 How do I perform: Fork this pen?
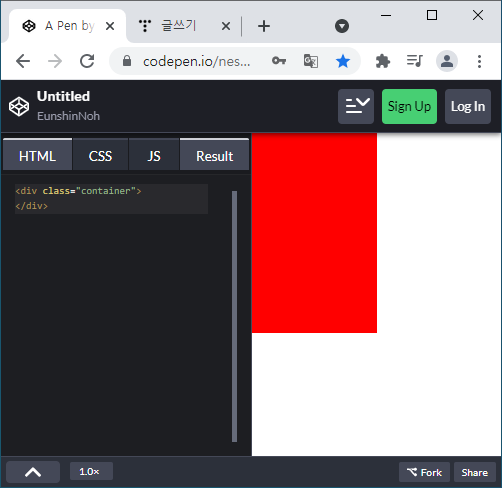(x=424, y=472)
